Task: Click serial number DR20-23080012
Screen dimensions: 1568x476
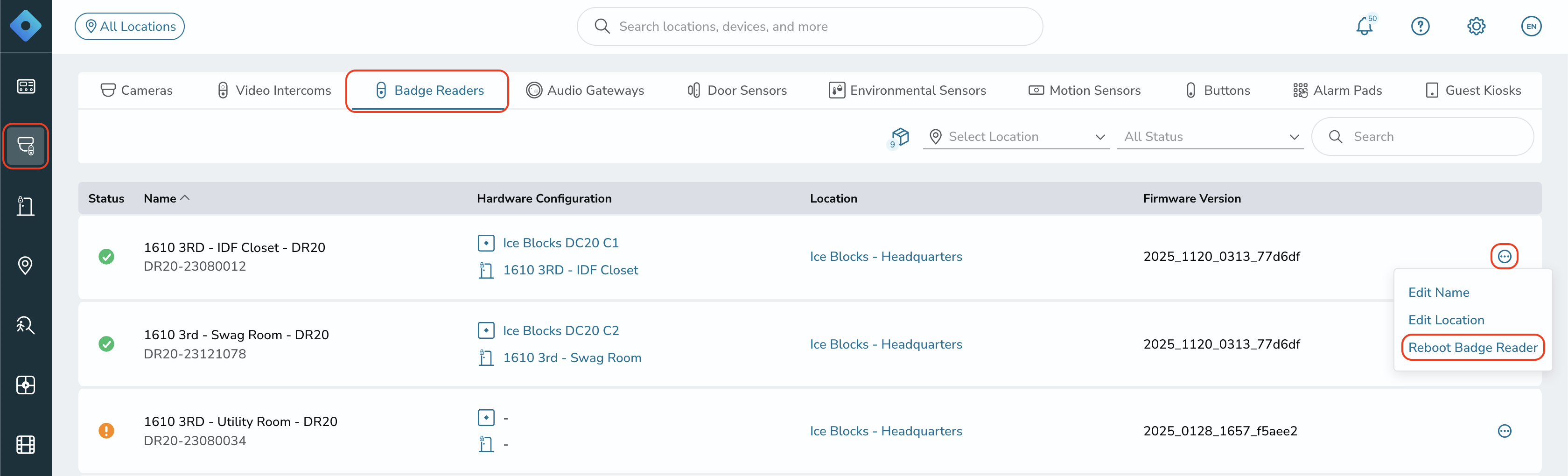Action: click(195, 266)
